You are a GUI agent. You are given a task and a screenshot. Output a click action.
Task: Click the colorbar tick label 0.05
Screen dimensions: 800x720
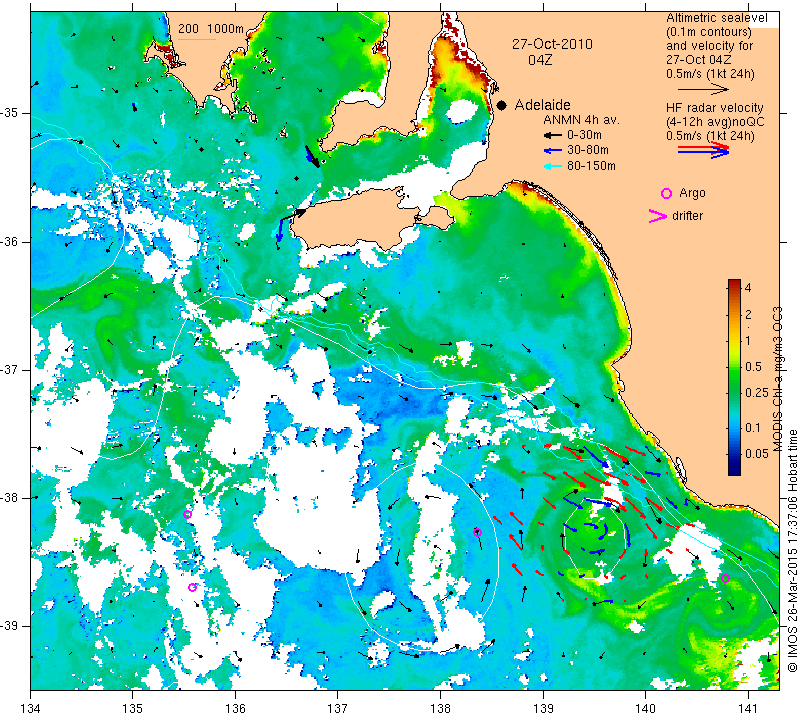757,454
